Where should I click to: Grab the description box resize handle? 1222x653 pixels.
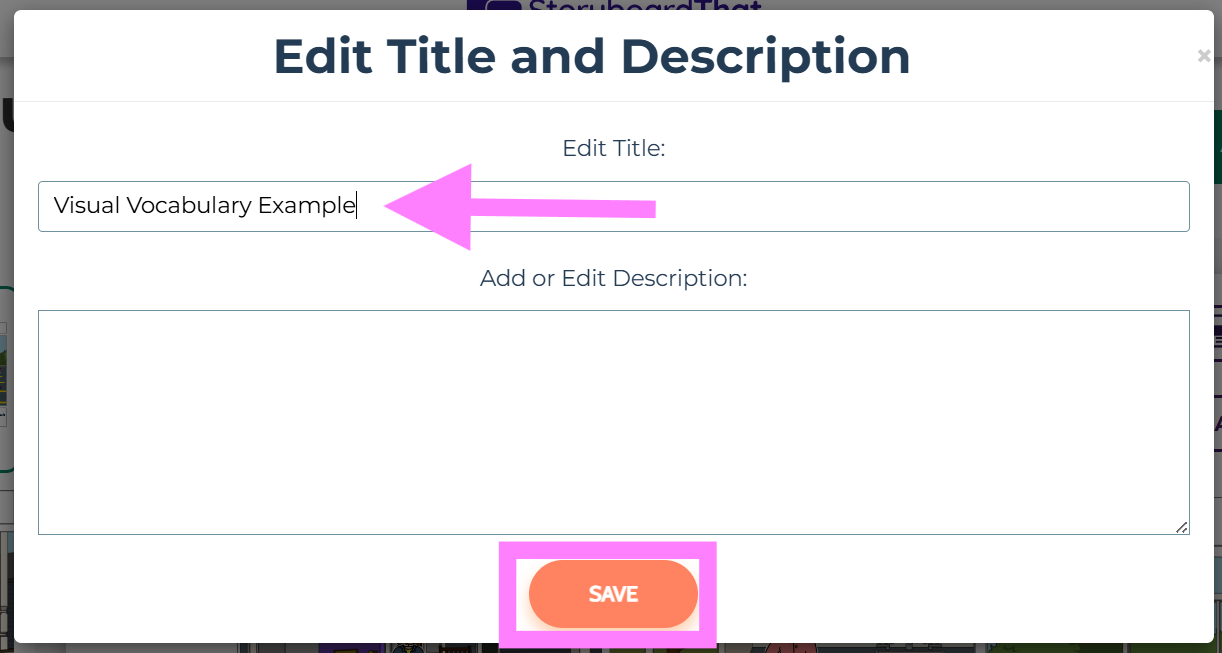[x=1181, y=527]
